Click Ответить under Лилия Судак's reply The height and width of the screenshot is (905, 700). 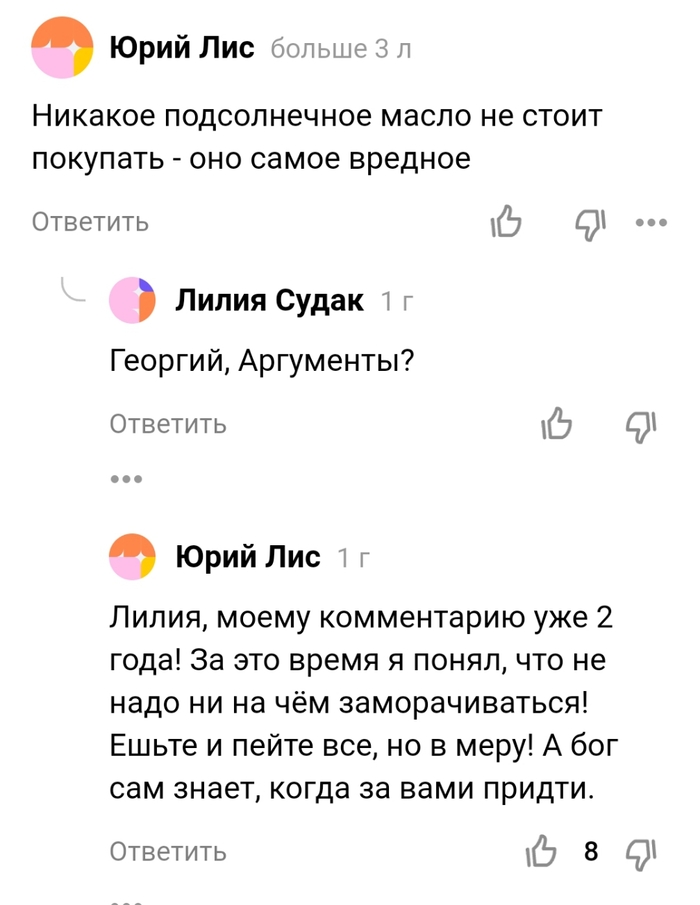pos(167,424)
